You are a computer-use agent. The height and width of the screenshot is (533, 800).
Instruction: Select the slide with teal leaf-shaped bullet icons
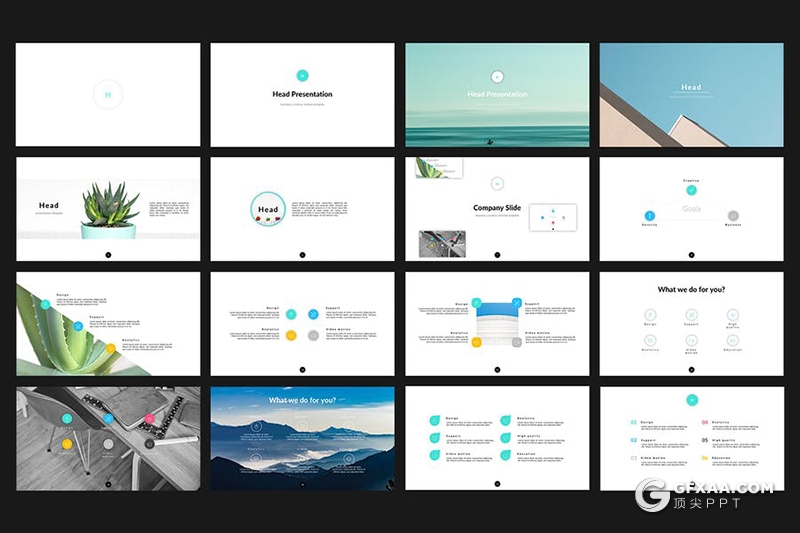pyautogui.click(x=497, y=438)
